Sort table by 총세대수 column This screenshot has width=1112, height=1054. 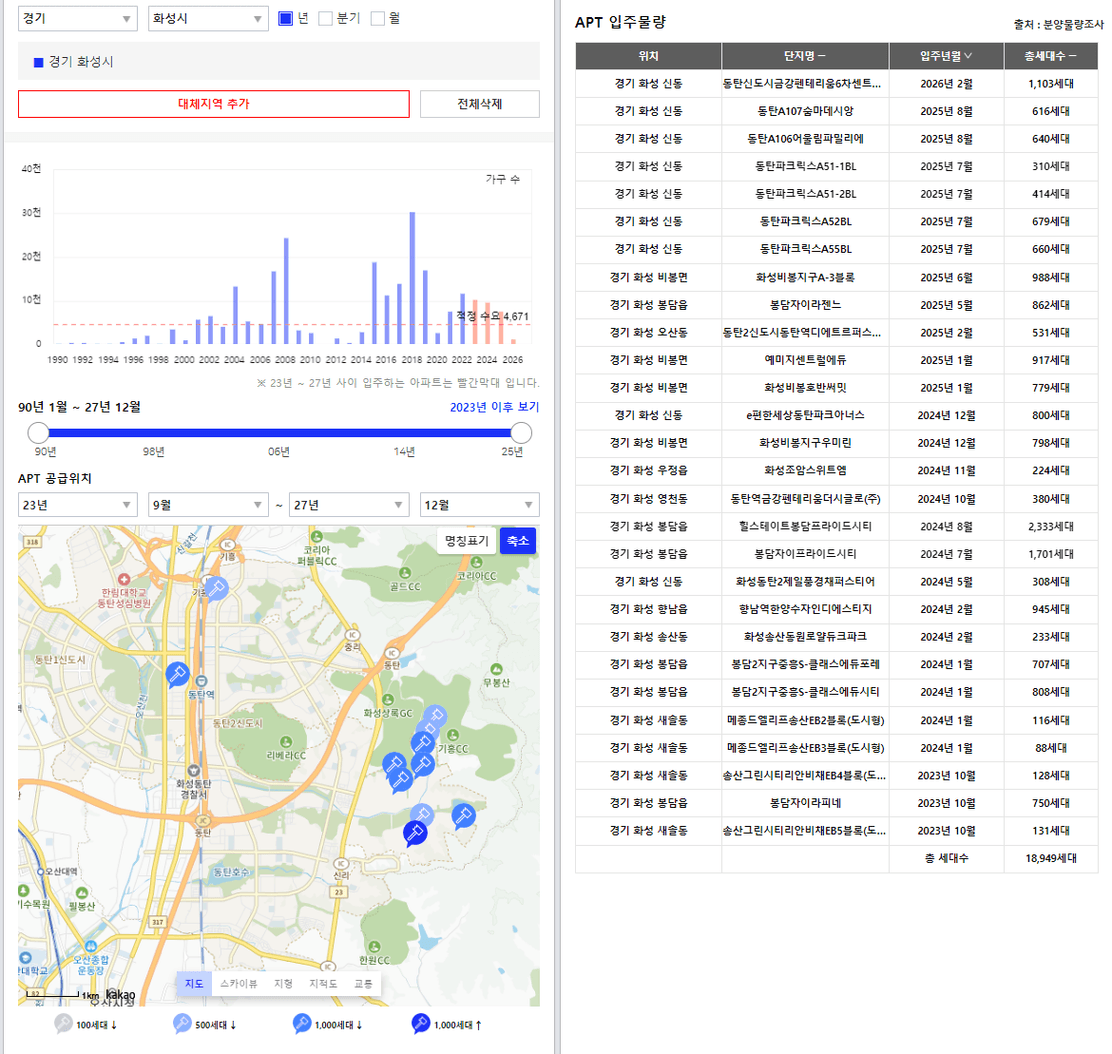click(1050, 56)
